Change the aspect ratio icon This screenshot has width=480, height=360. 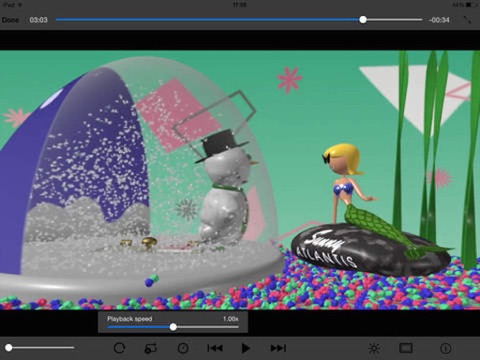[406, 348]
